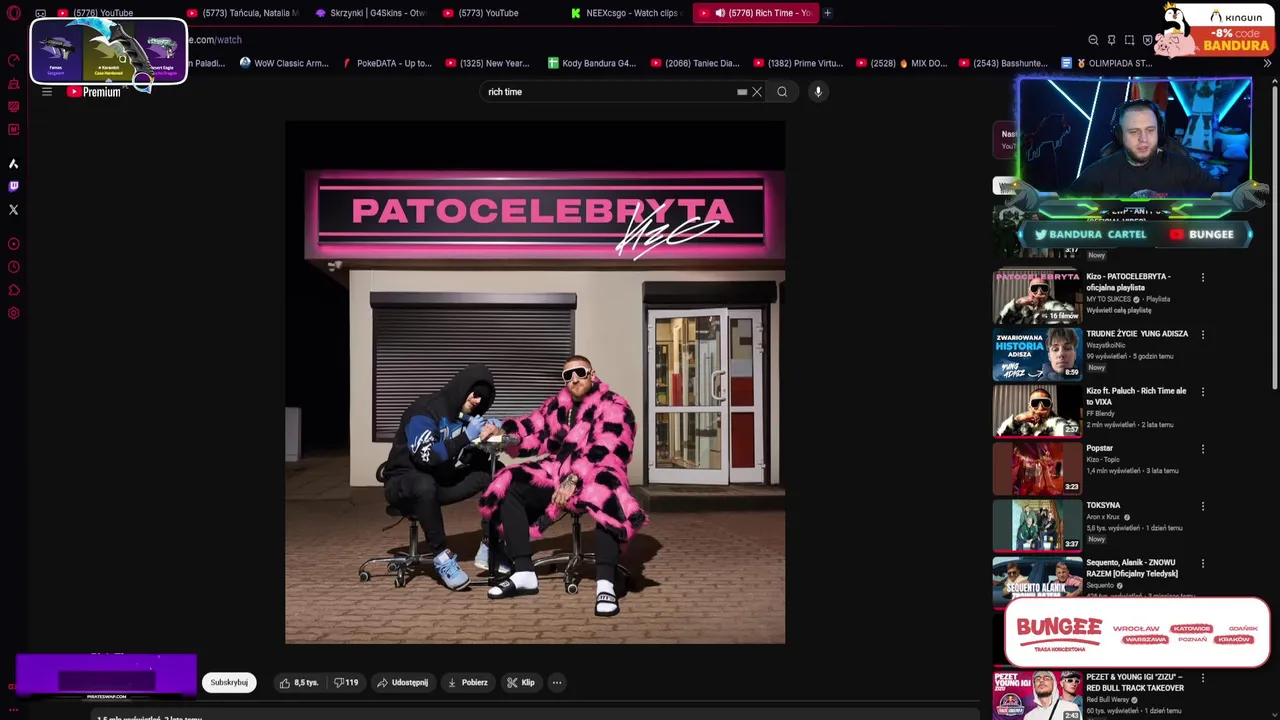1280x720 pixels.
Task: Click the pin icon in address bar
Action: 1111,40
